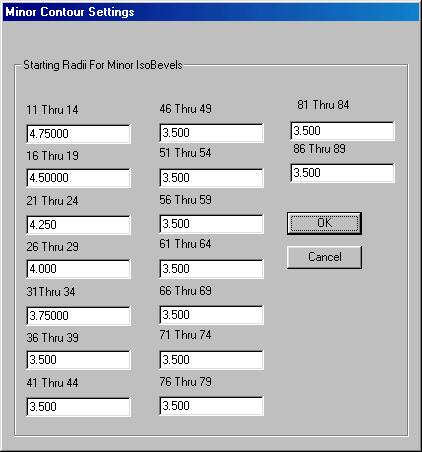This screenshot has height=452, width=422.
Task: Click the Starting Radii For Minor IsoBevels label
Action: [x=103, y=65]
